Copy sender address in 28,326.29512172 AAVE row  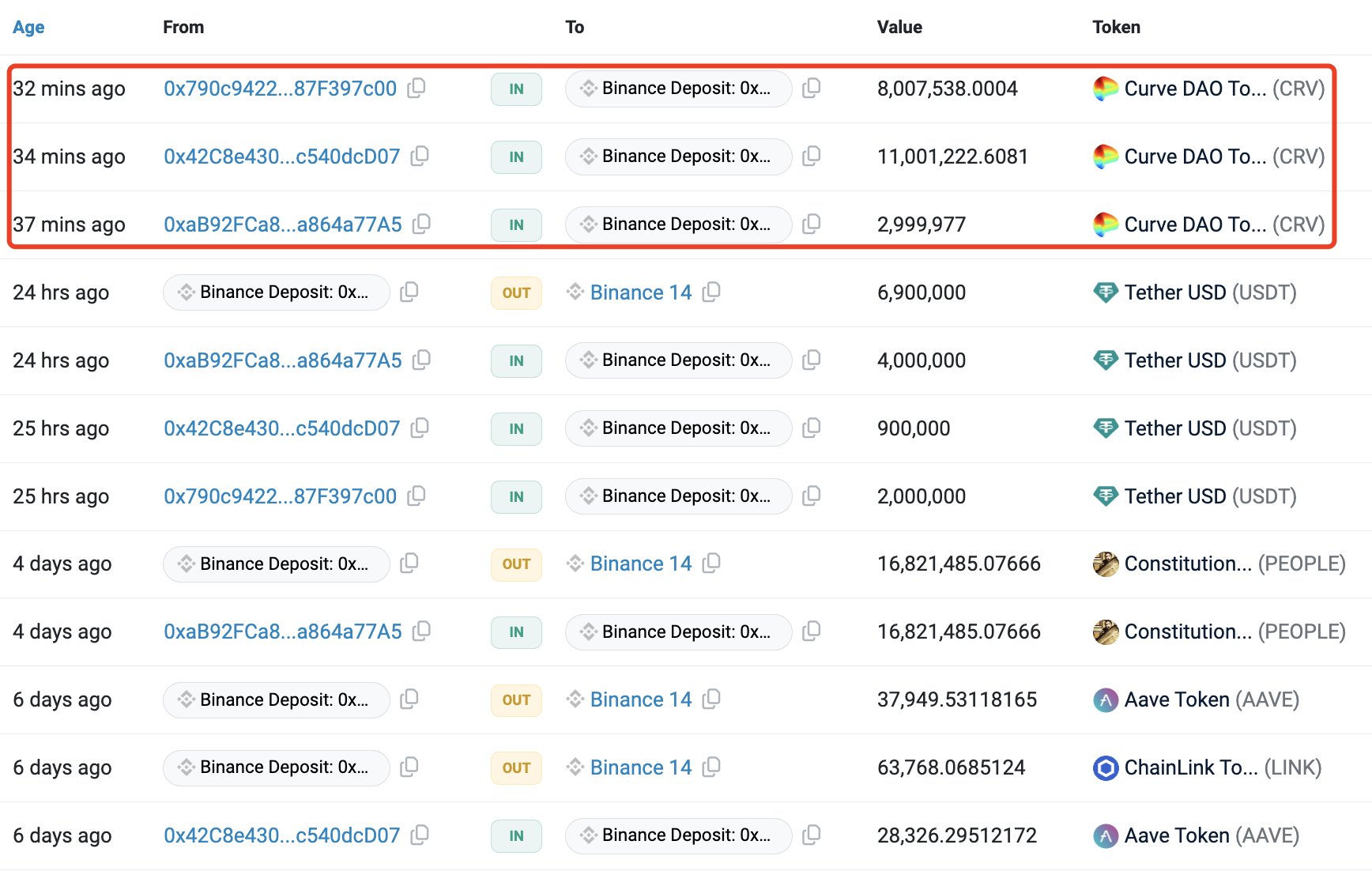click(420, 835)
